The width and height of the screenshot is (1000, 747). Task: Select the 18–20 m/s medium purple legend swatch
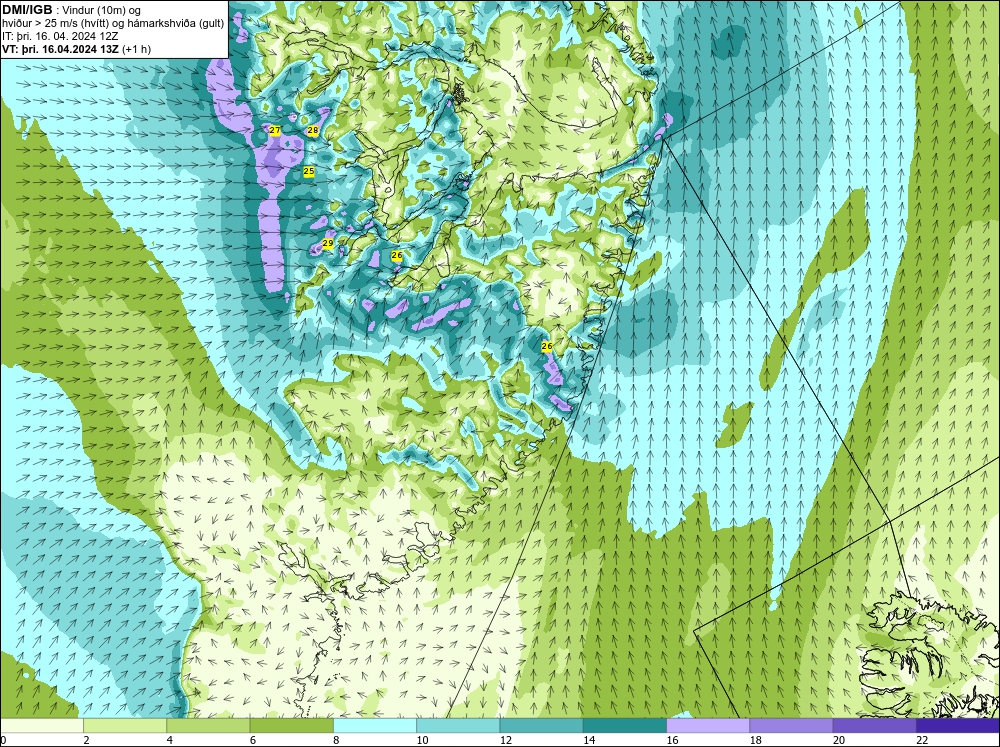[791, 726]
